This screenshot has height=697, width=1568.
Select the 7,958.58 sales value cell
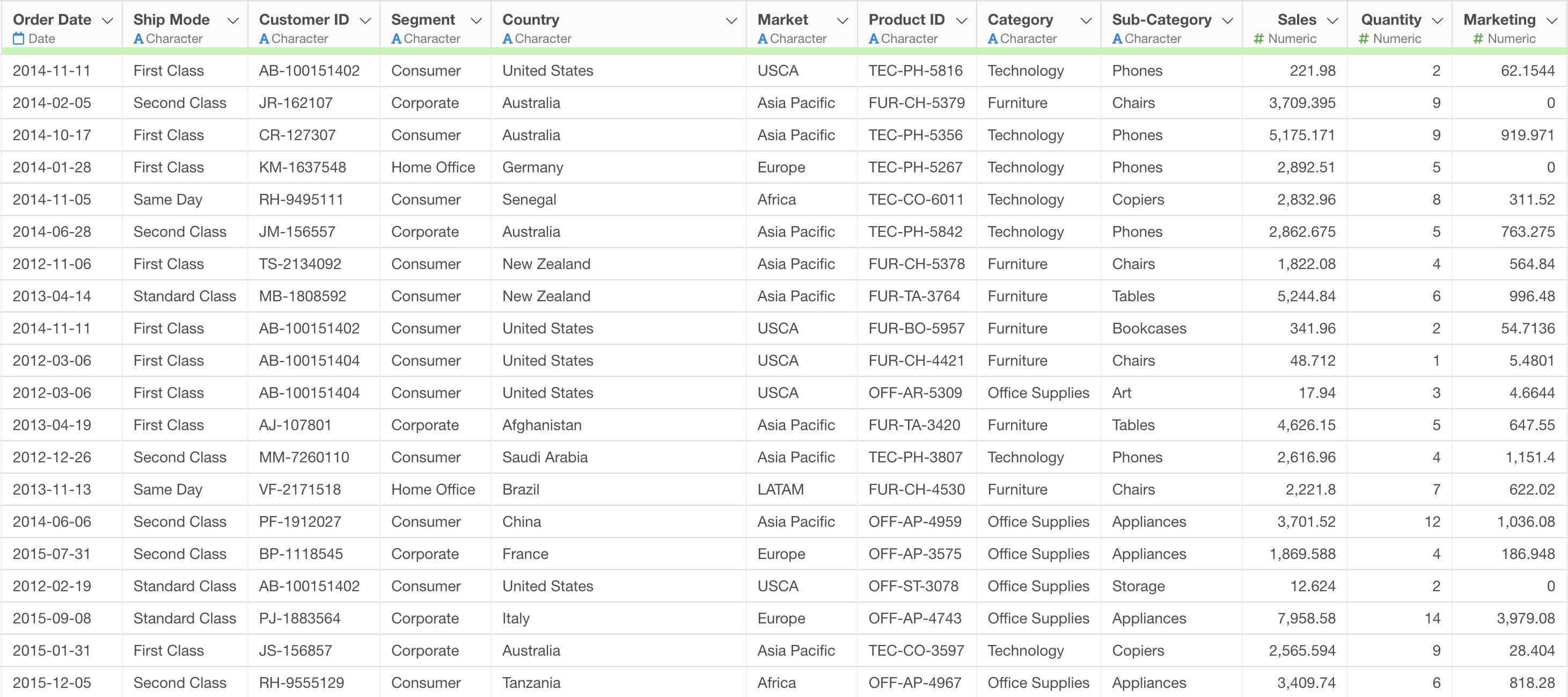(1306, 619)
